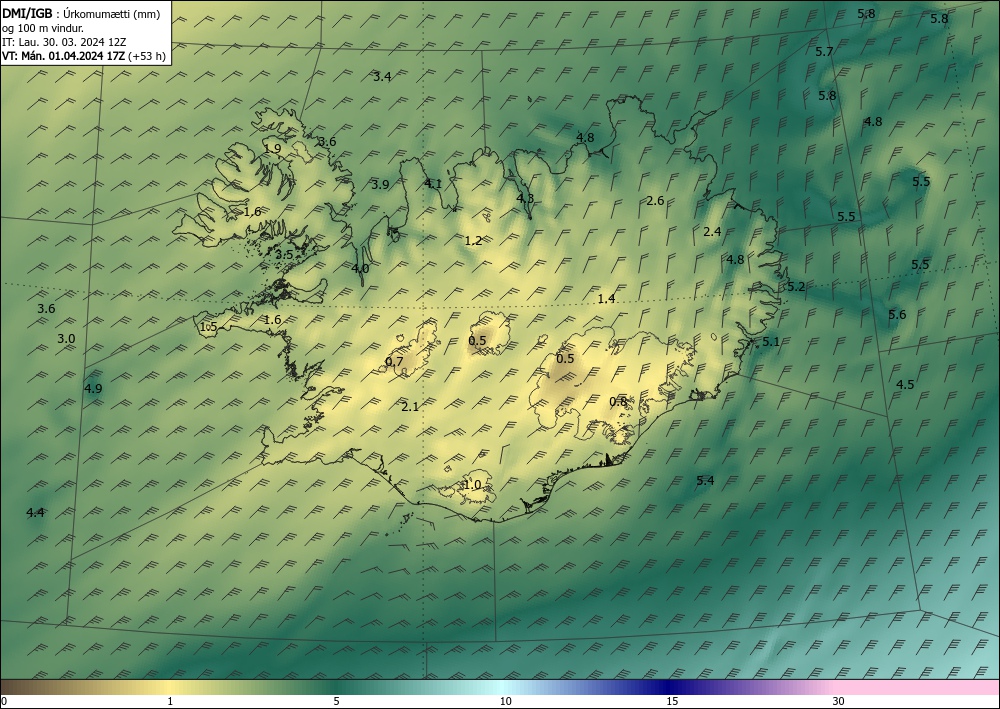Click the brown start of the color scale

click(13, 687)
